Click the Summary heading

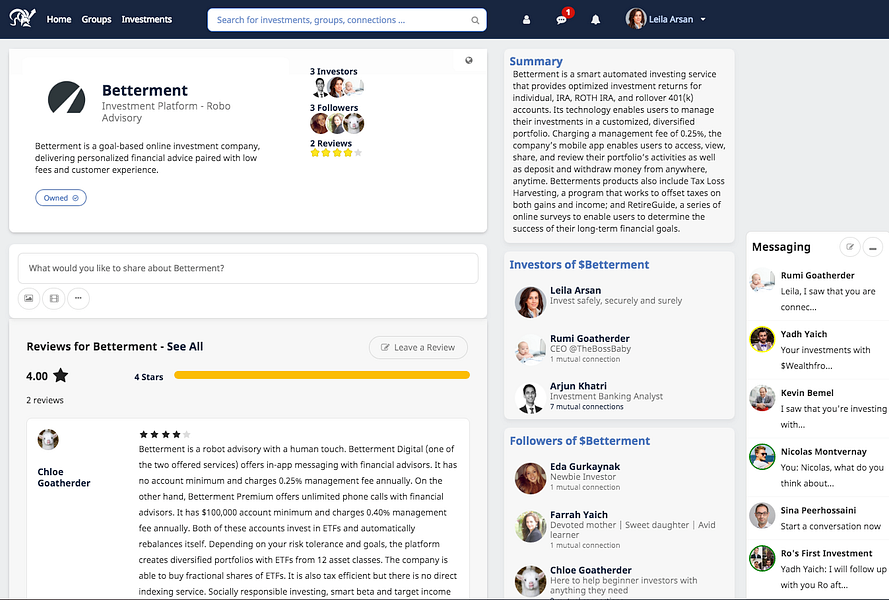tap(536, 61)
